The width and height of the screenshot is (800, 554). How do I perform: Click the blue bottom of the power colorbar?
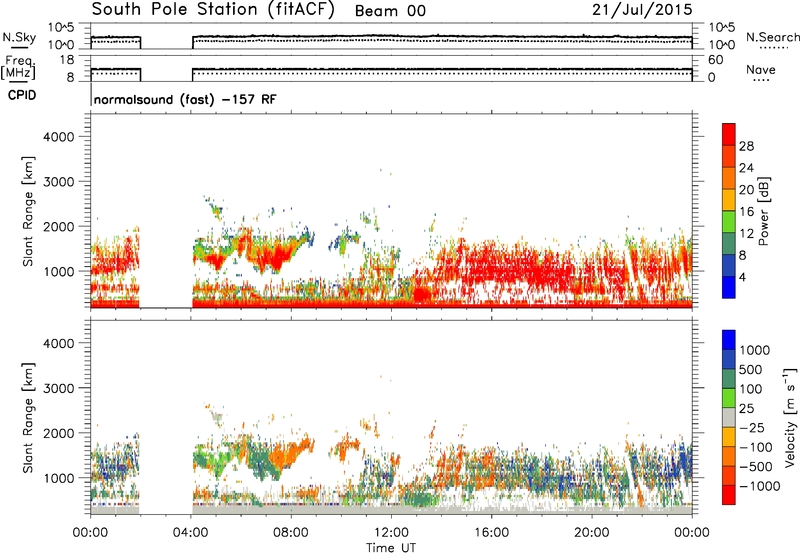pos(729,287)
